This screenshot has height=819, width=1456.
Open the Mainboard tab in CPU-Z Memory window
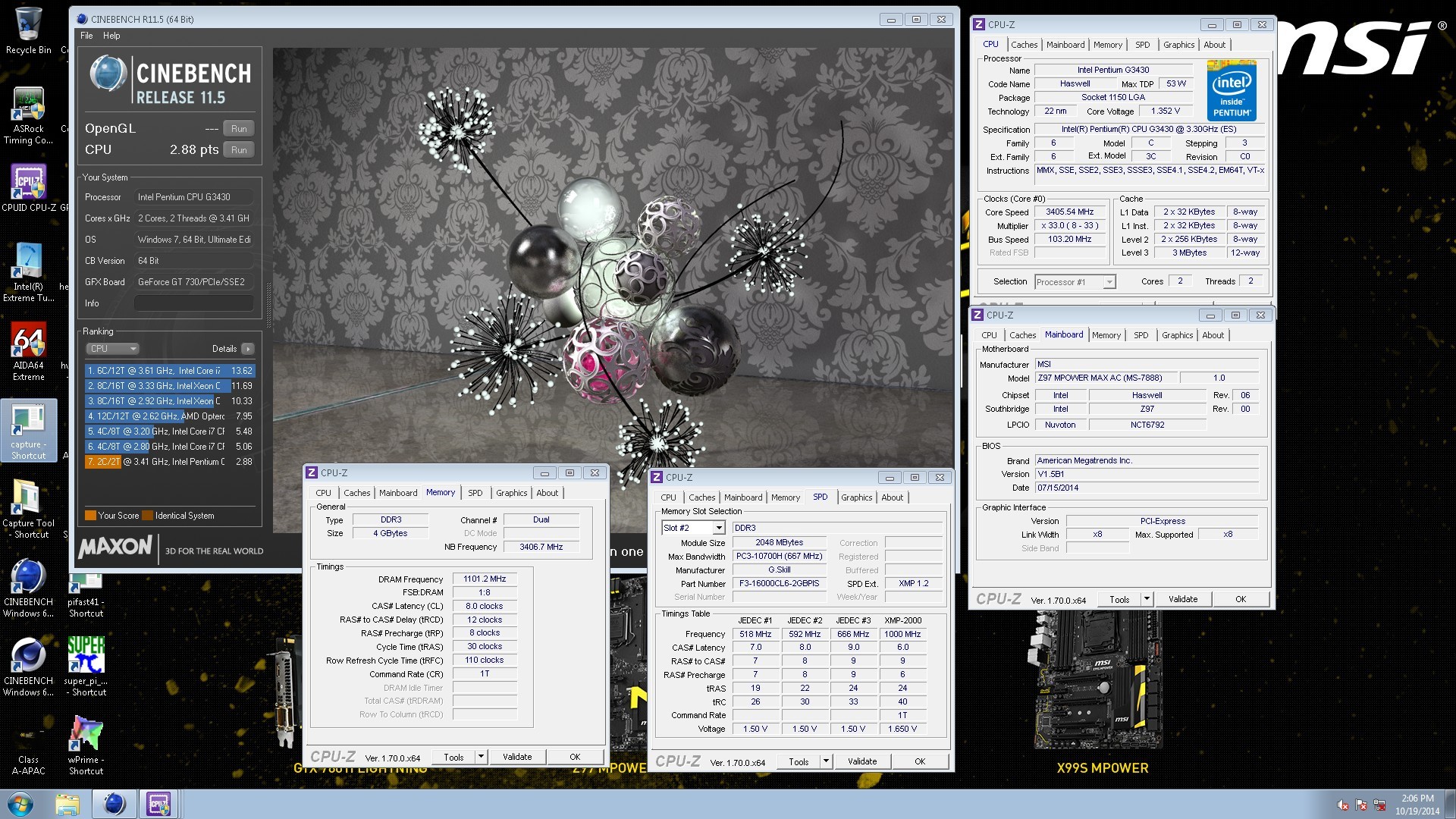click(398, 493)
